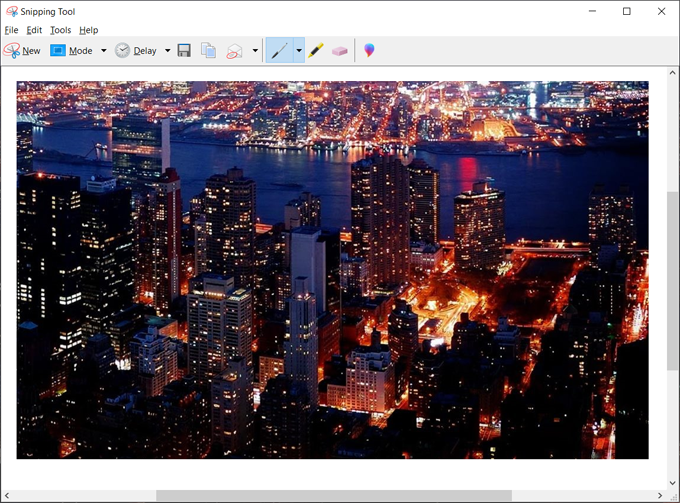Image resolution: width=680 pixels, height=503 pixels.
Task: Select the Pen tool
Action: click(279, 50)
